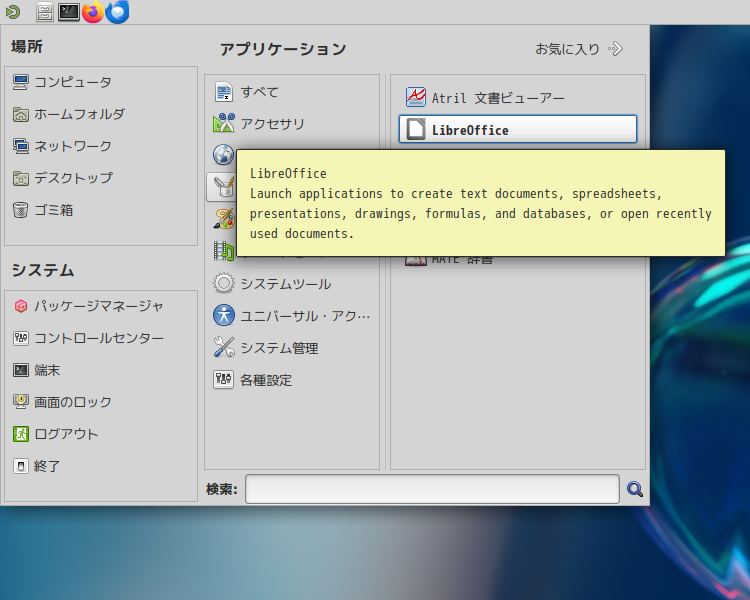The width and height of the screenshot is (750, 600).
Task: Launch 端末 terminal from System list
Action: tap(36, 370)
